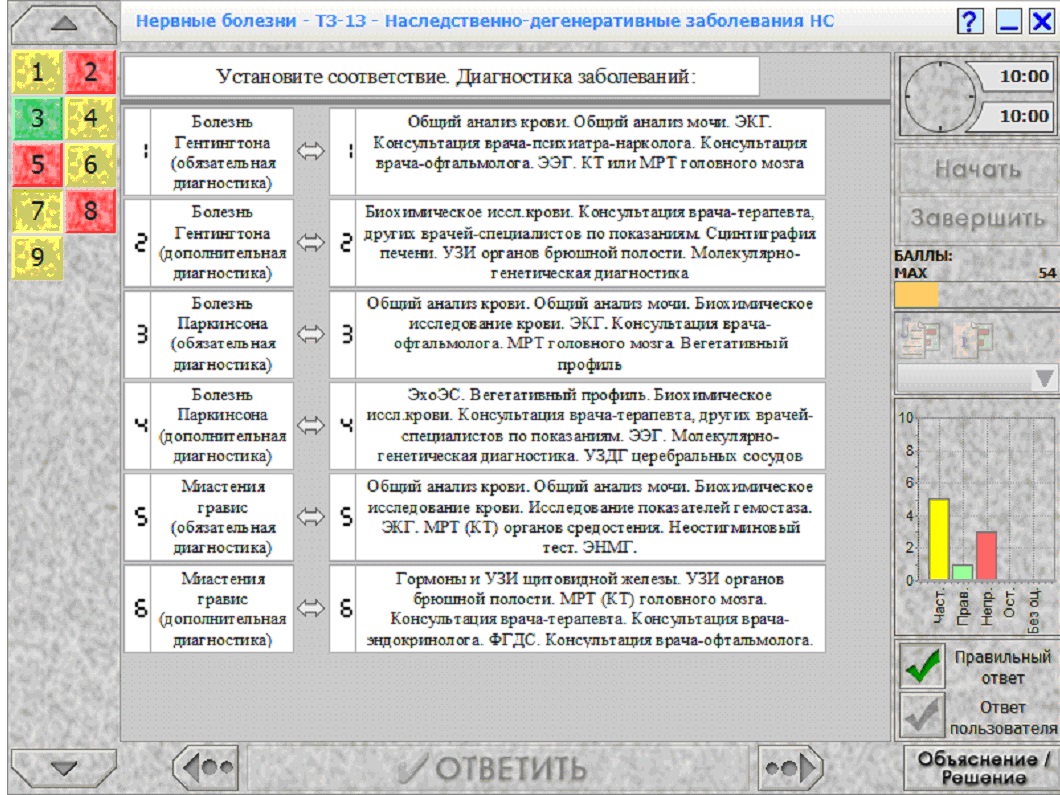Select answer with Гормоны и УЗИ щитовидной железы

[589, 608]
